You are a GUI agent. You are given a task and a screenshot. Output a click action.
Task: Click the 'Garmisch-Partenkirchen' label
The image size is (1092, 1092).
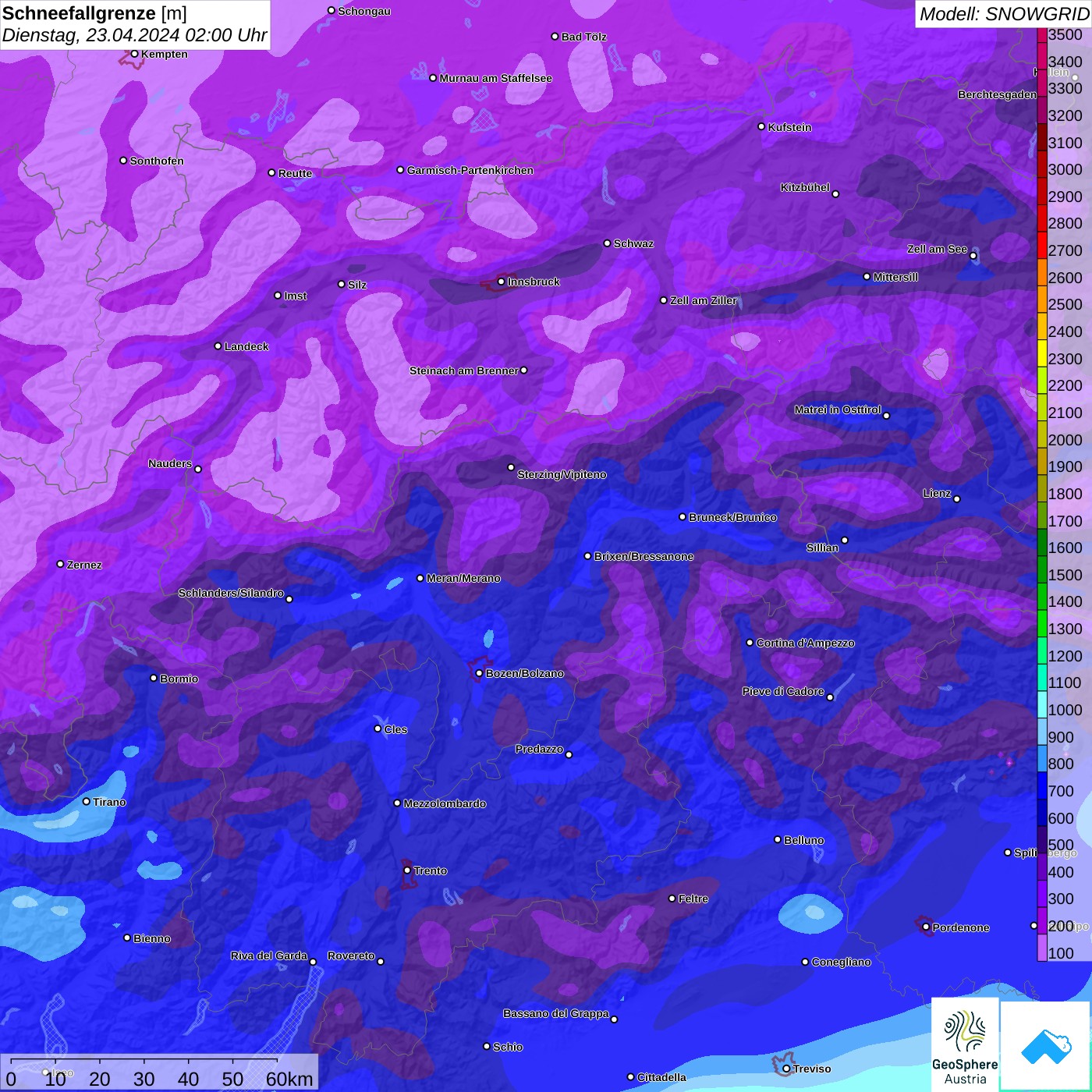click(x=470, y=170)
